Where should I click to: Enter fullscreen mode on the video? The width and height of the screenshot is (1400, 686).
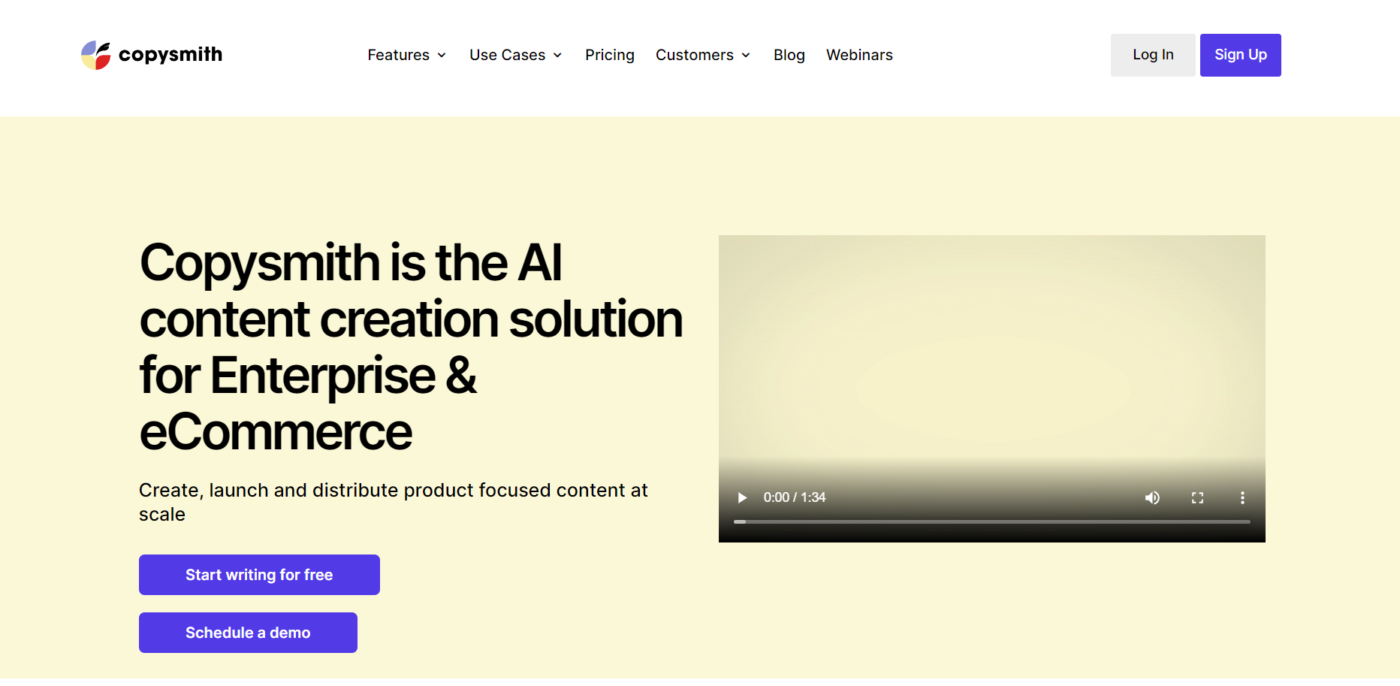pos(1197,498)
